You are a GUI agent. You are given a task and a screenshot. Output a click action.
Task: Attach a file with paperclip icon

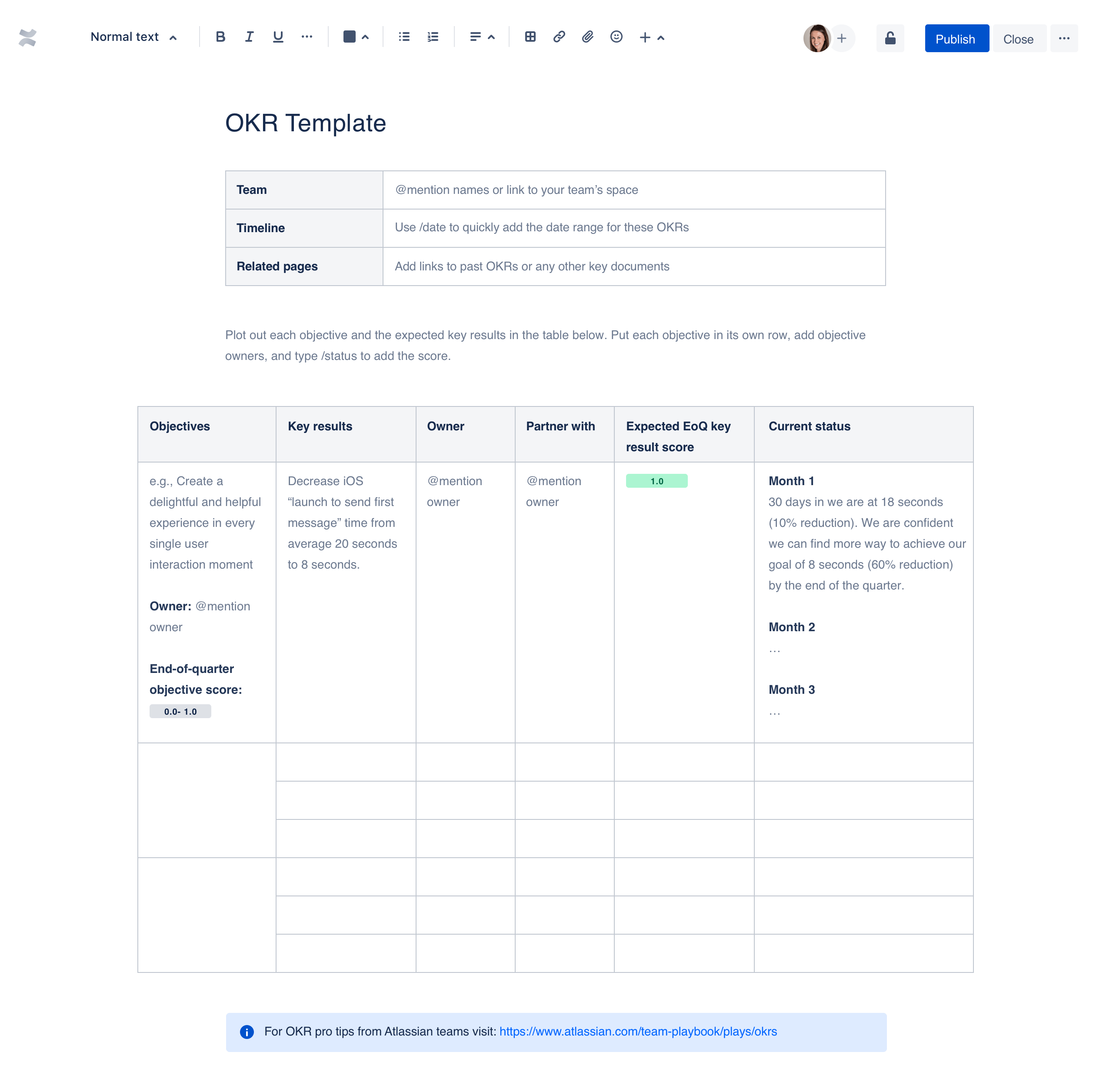coord(588,37)
